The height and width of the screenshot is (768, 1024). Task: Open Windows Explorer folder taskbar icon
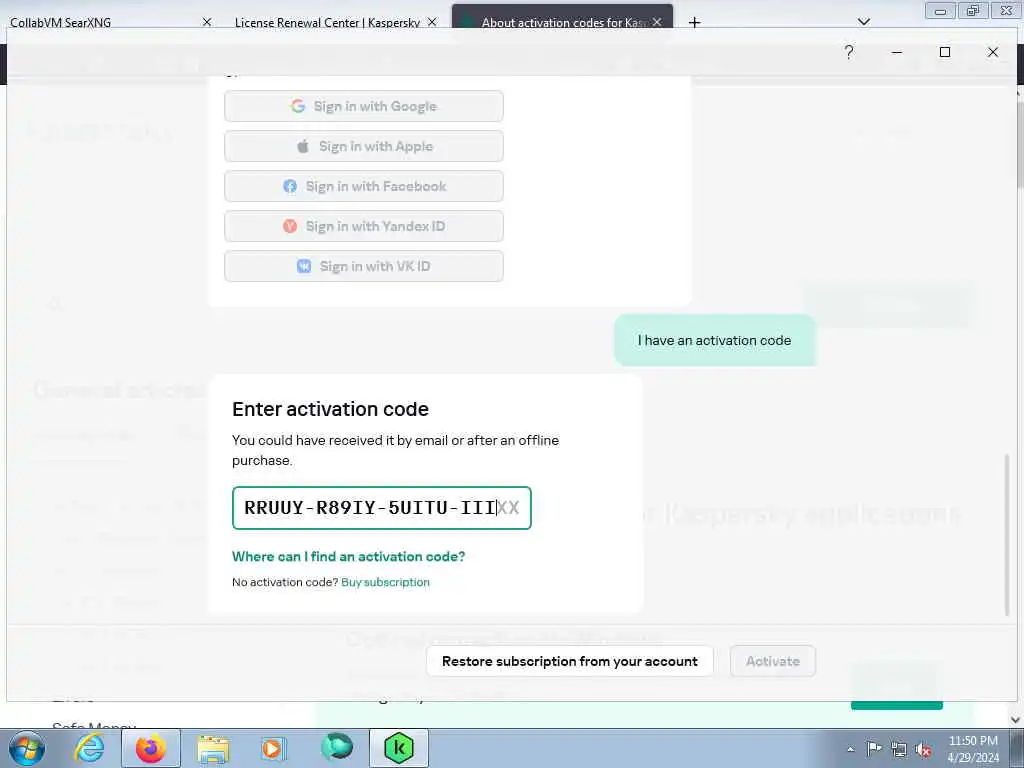point(213,748)
